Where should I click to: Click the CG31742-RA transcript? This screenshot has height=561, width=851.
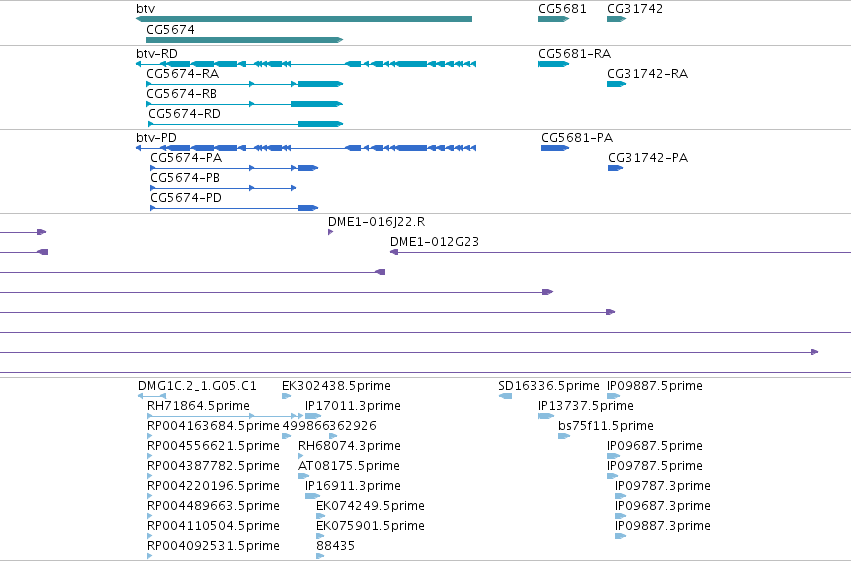coord(617,84)
